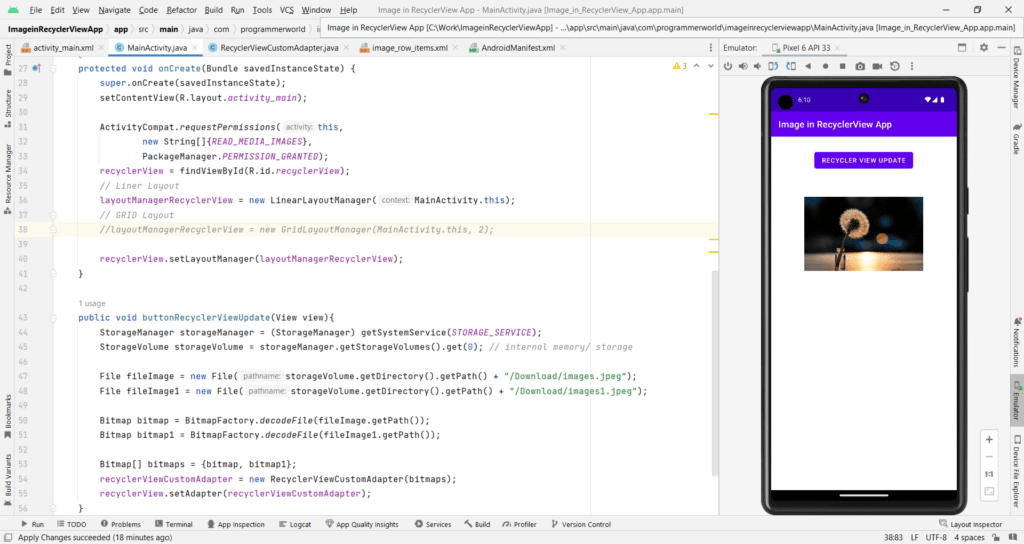The height and width of the screenshot is (544, 1024).
Task: Open the emulator snapshots icon
Action: 895,66
